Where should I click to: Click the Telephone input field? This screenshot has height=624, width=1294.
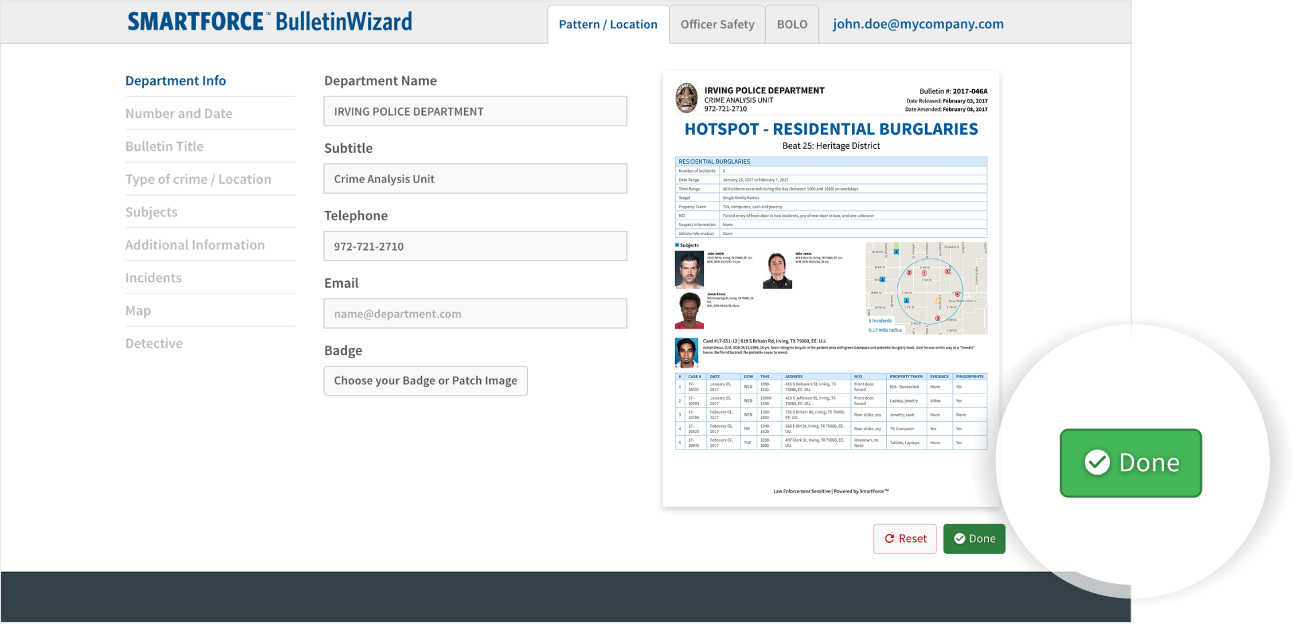[x=475, y=247]
